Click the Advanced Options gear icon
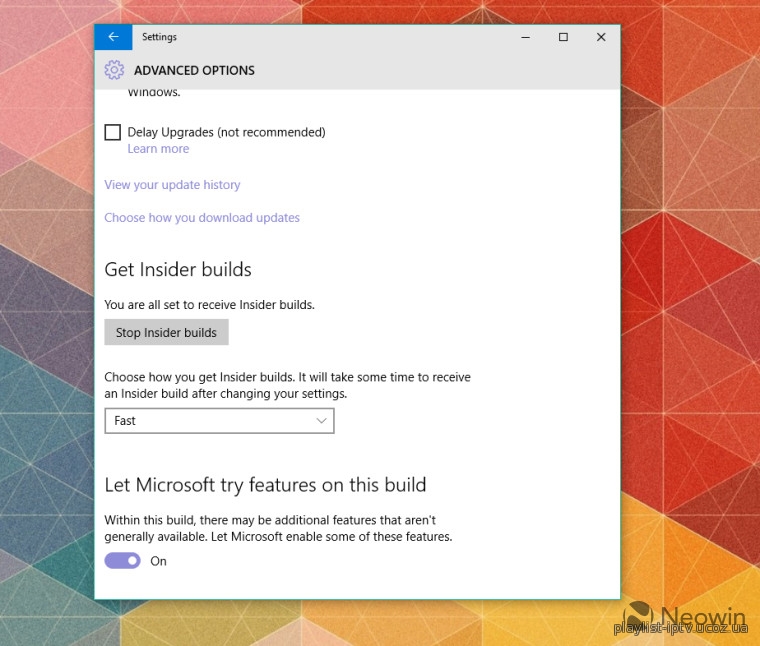Screen dimensions: 760x646 pos(114,70)
